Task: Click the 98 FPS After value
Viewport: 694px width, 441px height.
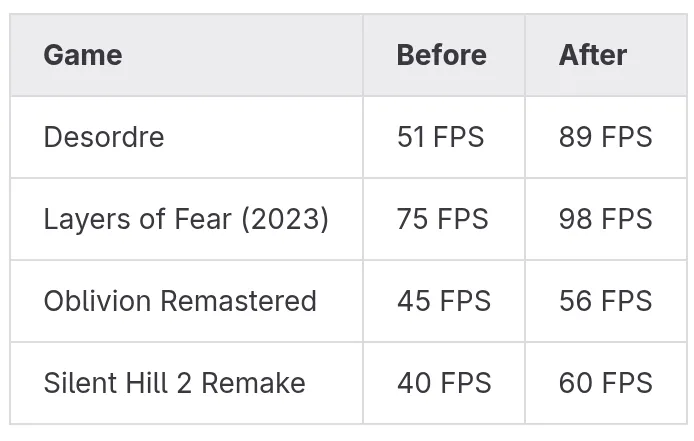Action: [x=605, y=219]
